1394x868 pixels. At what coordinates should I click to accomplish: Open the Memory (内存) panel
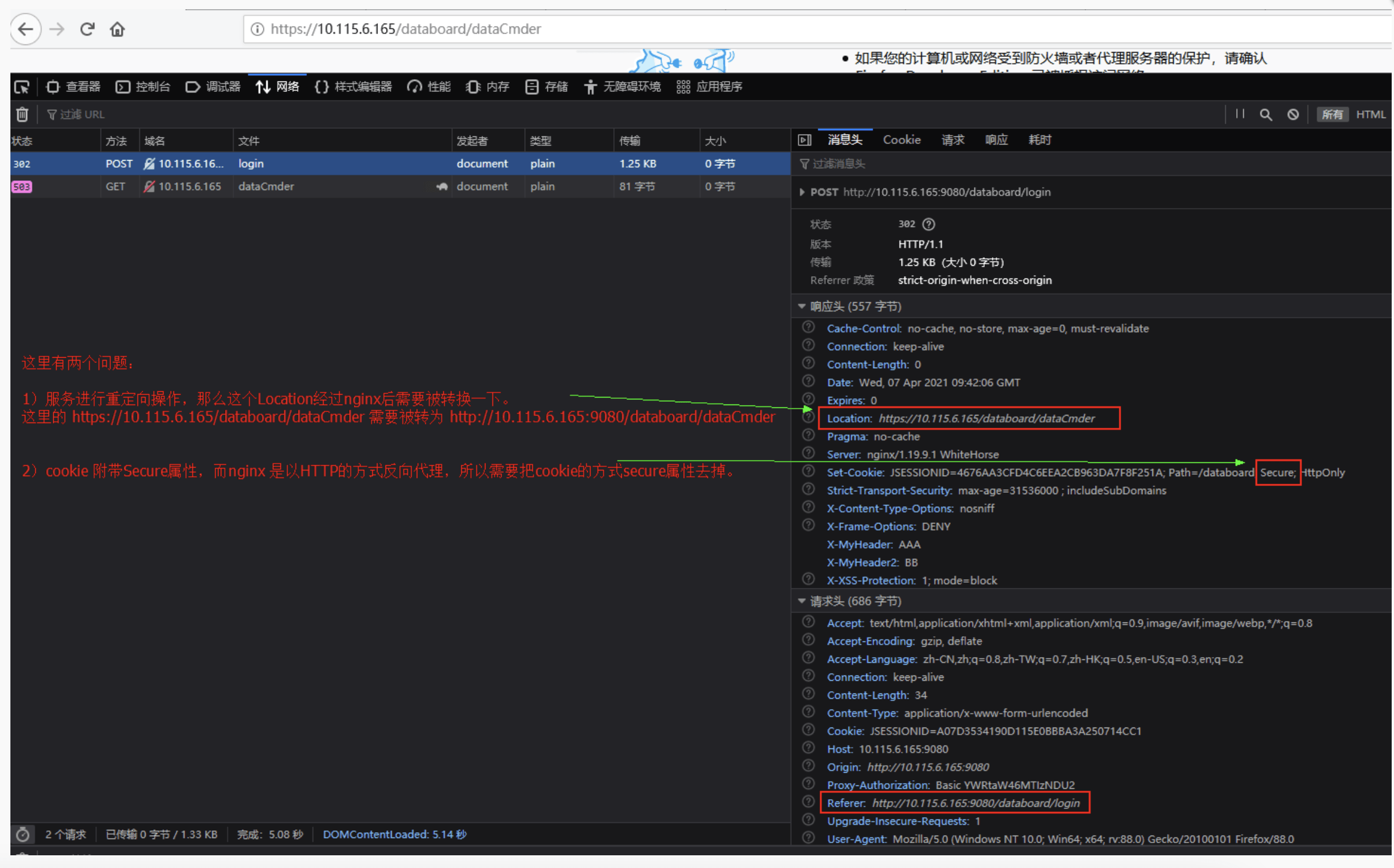(488, 87)
